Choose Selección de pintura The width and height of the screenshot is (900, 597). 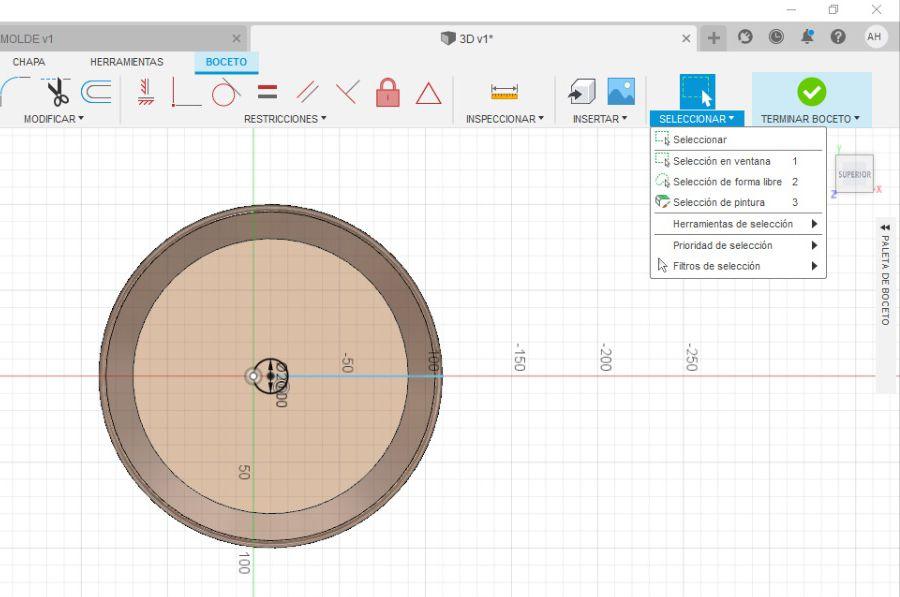point(738,202)
